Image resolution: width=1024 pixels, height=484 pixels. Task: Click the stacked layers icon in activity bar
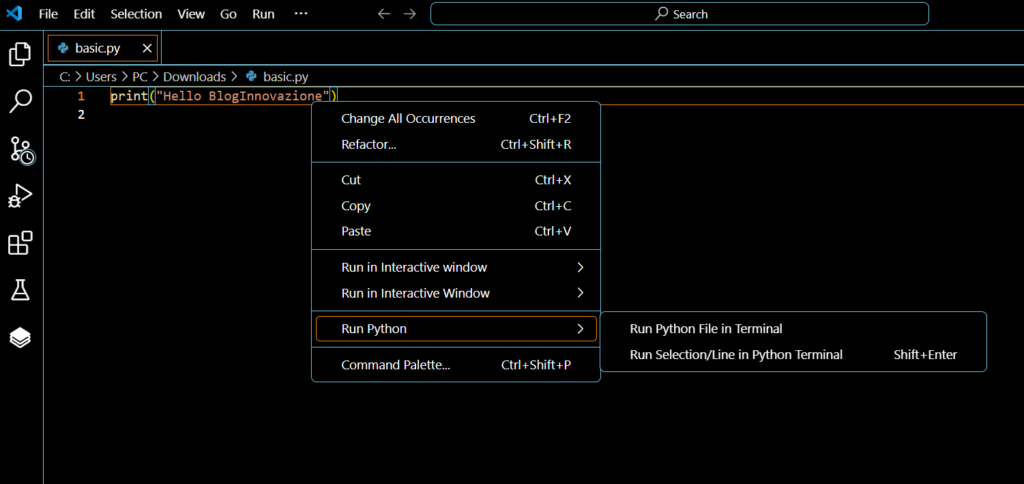[x=20, y=338]
